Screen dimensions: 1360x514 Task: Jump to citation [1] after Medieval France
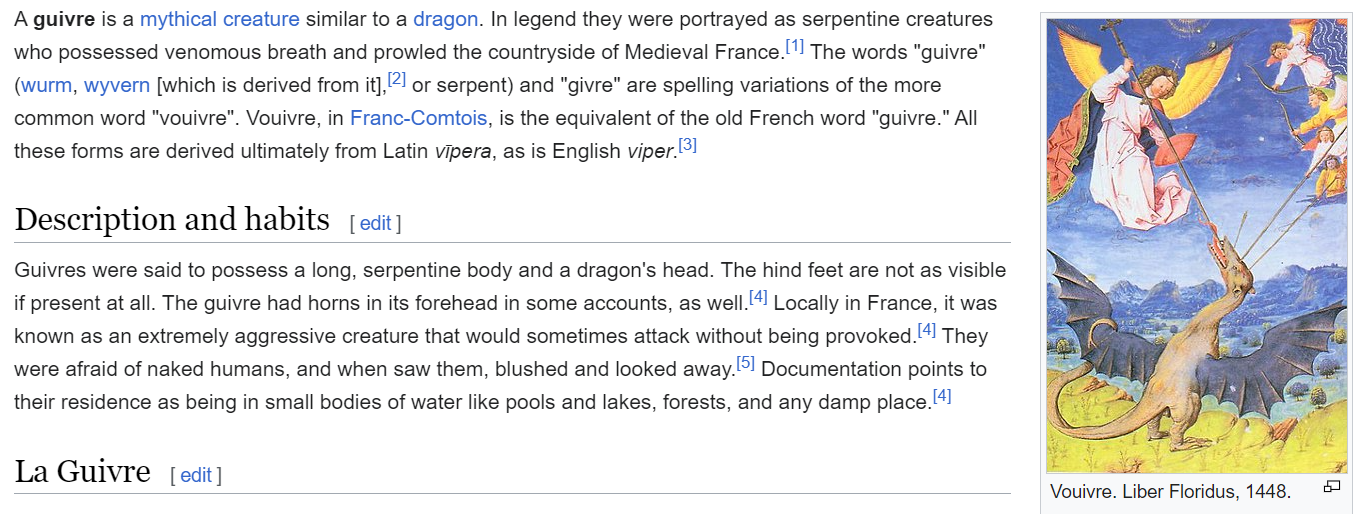[x=795, y=46]
